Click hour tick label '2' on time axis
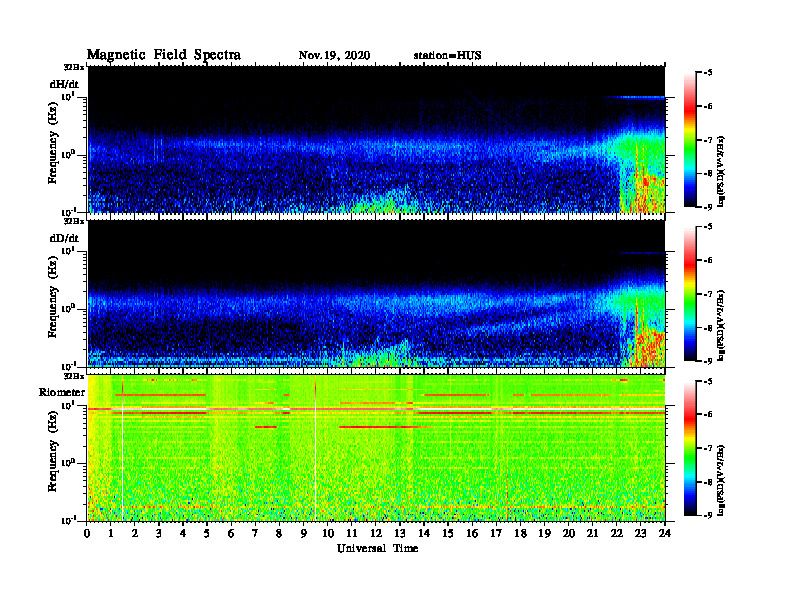The height and width of the screenshot is (612, 792). tap(135, 534)
